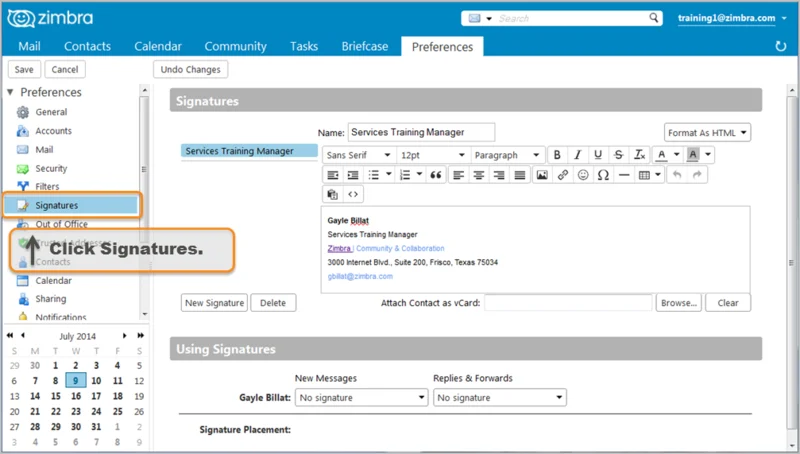Open Replies & Forwards signature dropdown
800x454 pixels.
499,397
